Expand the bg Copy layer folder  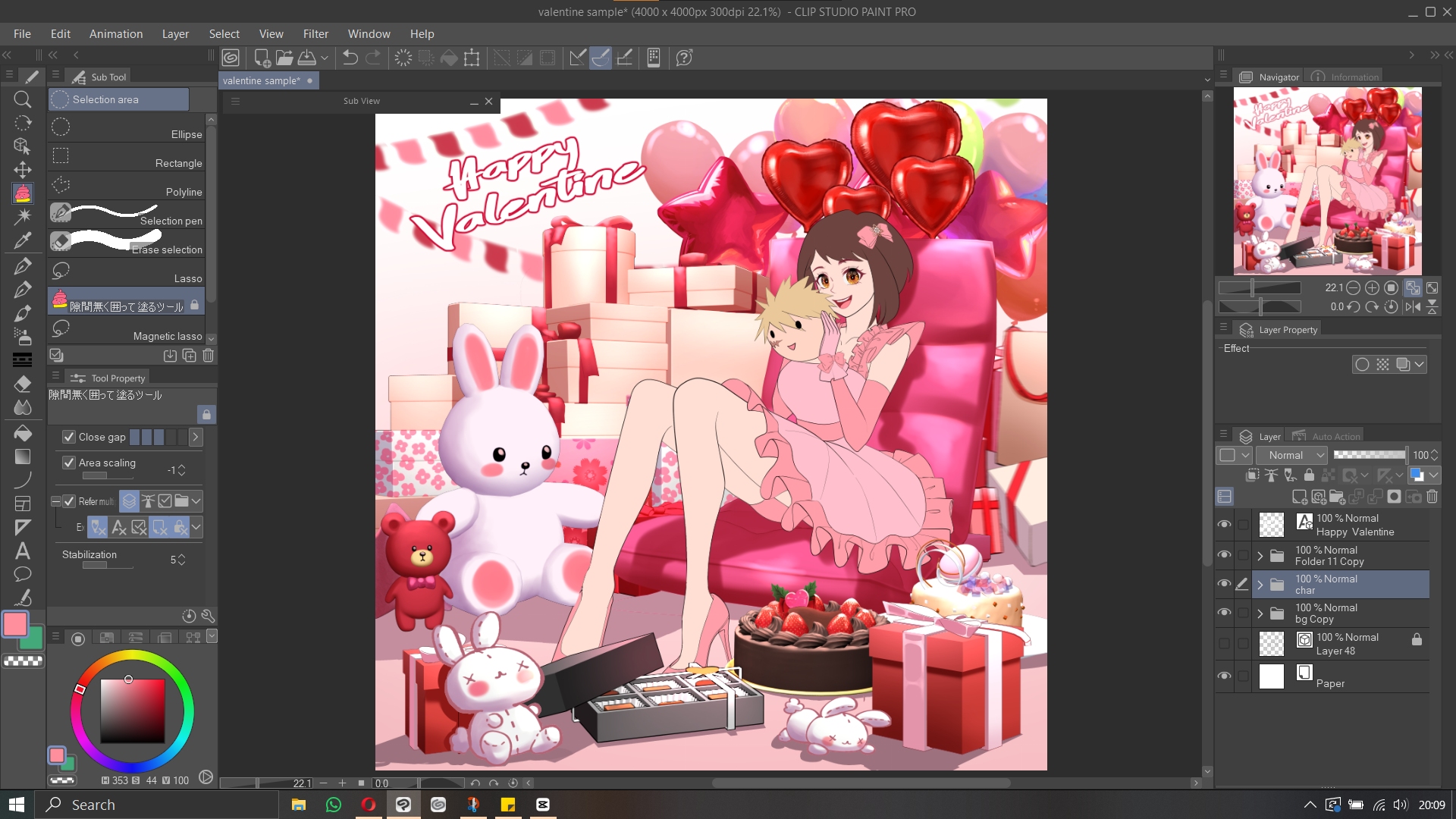(x=1260, y=613)
